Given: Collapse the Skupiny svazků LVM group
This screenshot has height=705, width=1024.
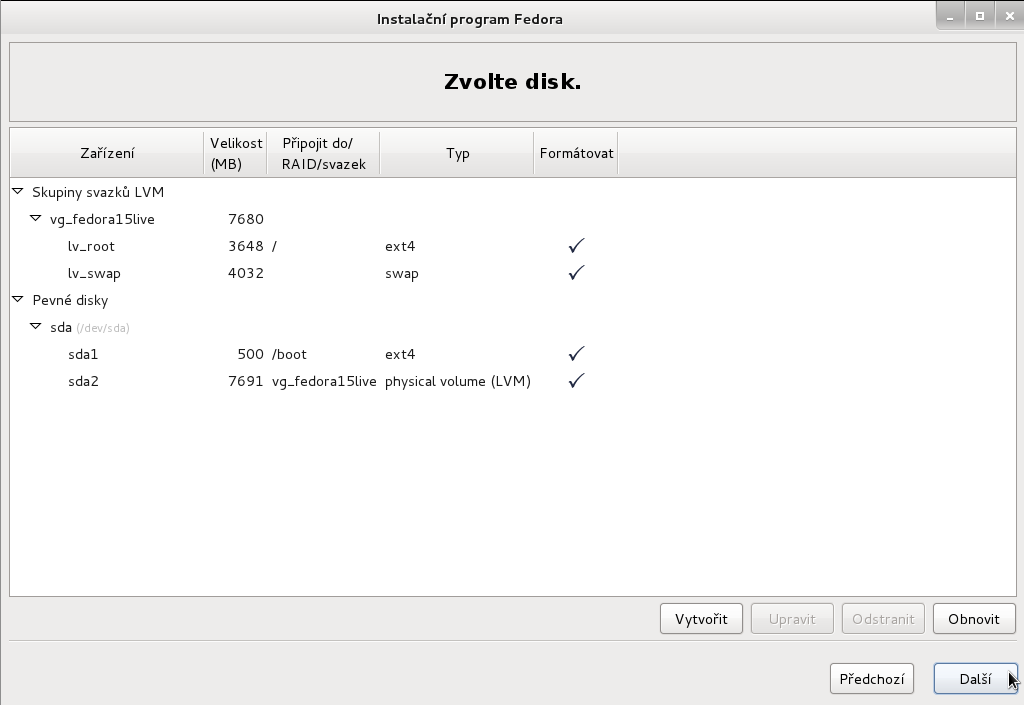Looking at the screenshot, I should [x=18, y=191].
